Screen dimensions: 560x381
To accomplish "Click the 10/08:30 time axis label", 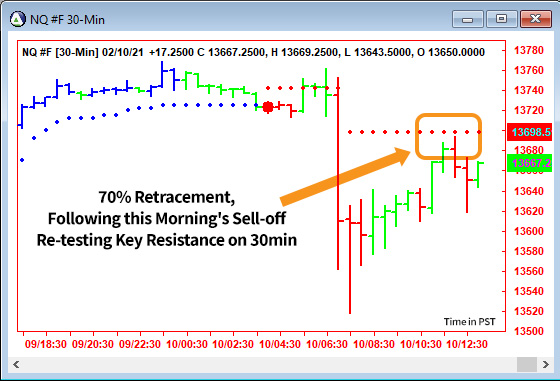I will coord(374,344).
